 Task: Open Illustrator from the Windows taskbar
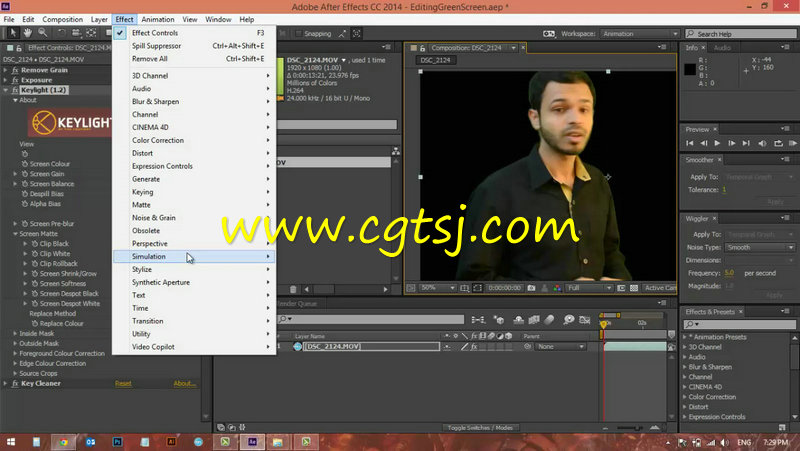(171, 442)
